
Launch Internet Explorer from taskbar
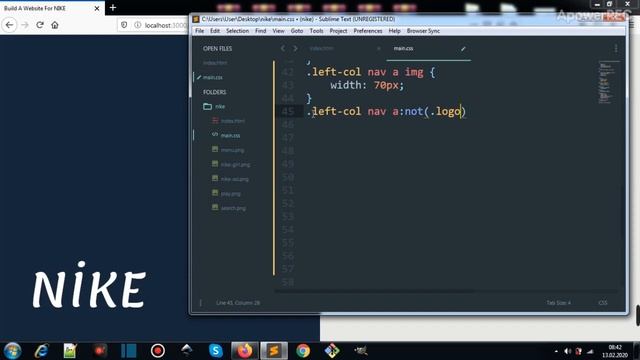pos(41,351)
